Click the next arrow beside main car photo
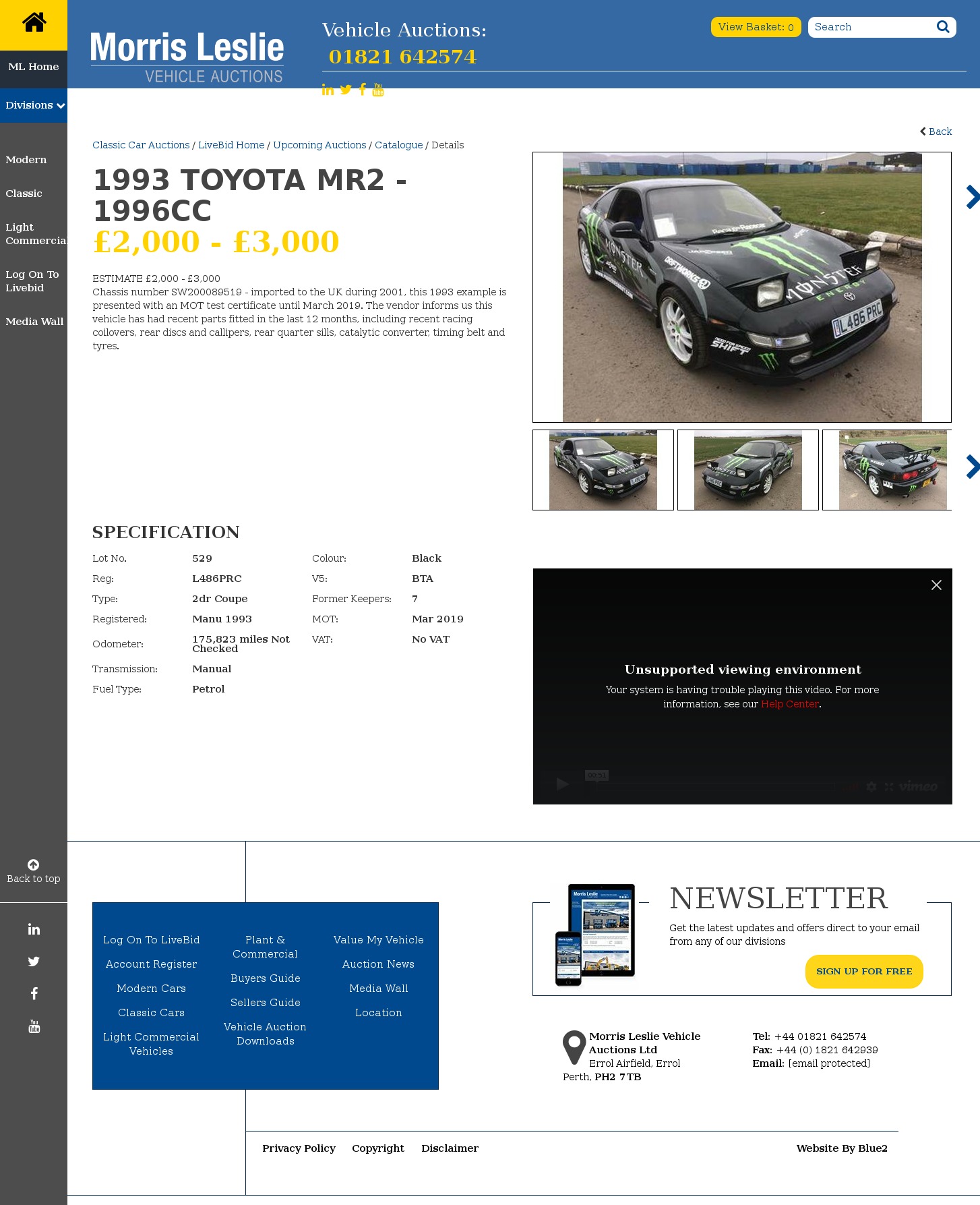Image resolution: width=980 pixels, height=1205 pixels. click(x=972, y=197)
